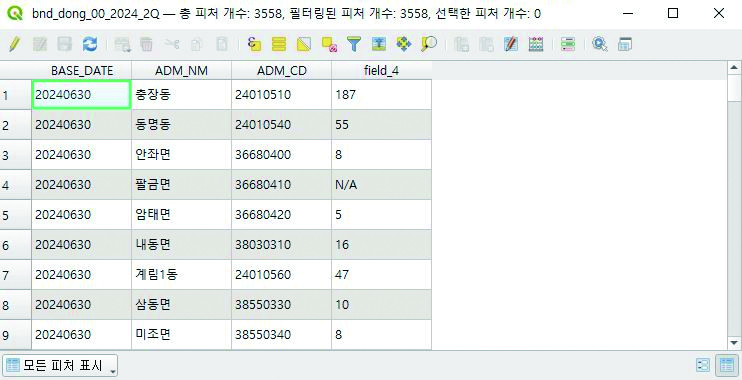Click the Delete field icon
The height and width of the screenshot is (380, 742).
tap(486, 44)
